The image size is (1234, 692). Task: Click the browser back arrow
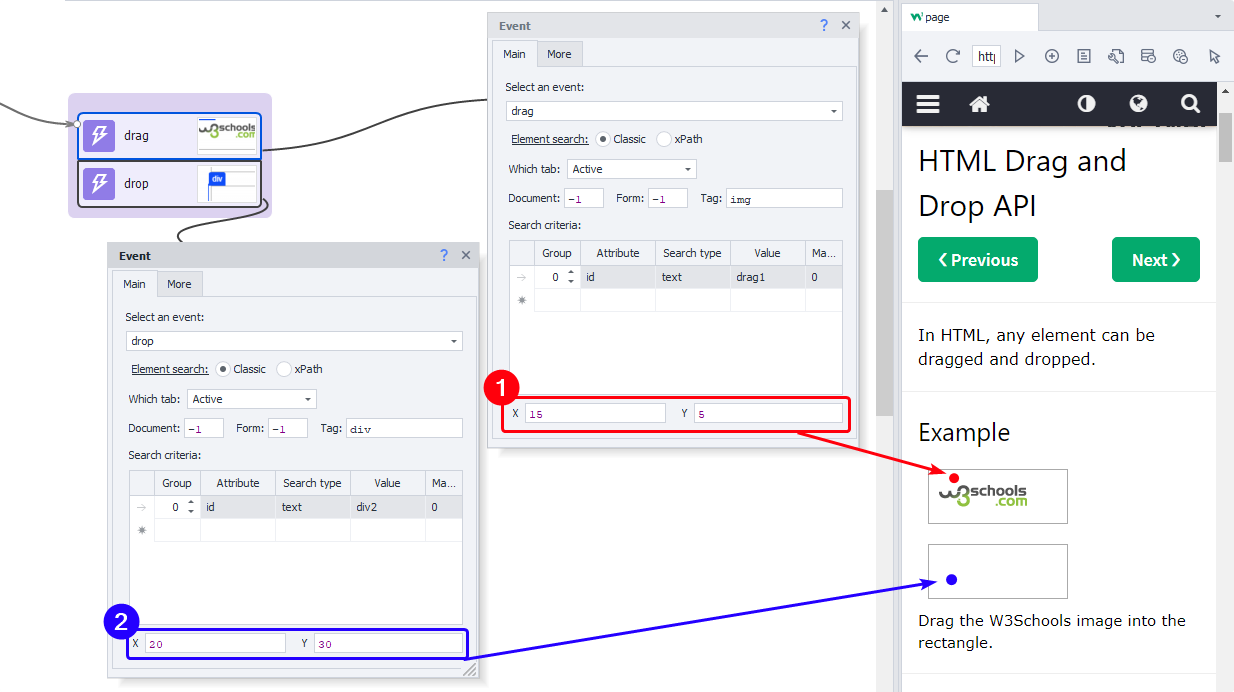[x=921, y=57]
